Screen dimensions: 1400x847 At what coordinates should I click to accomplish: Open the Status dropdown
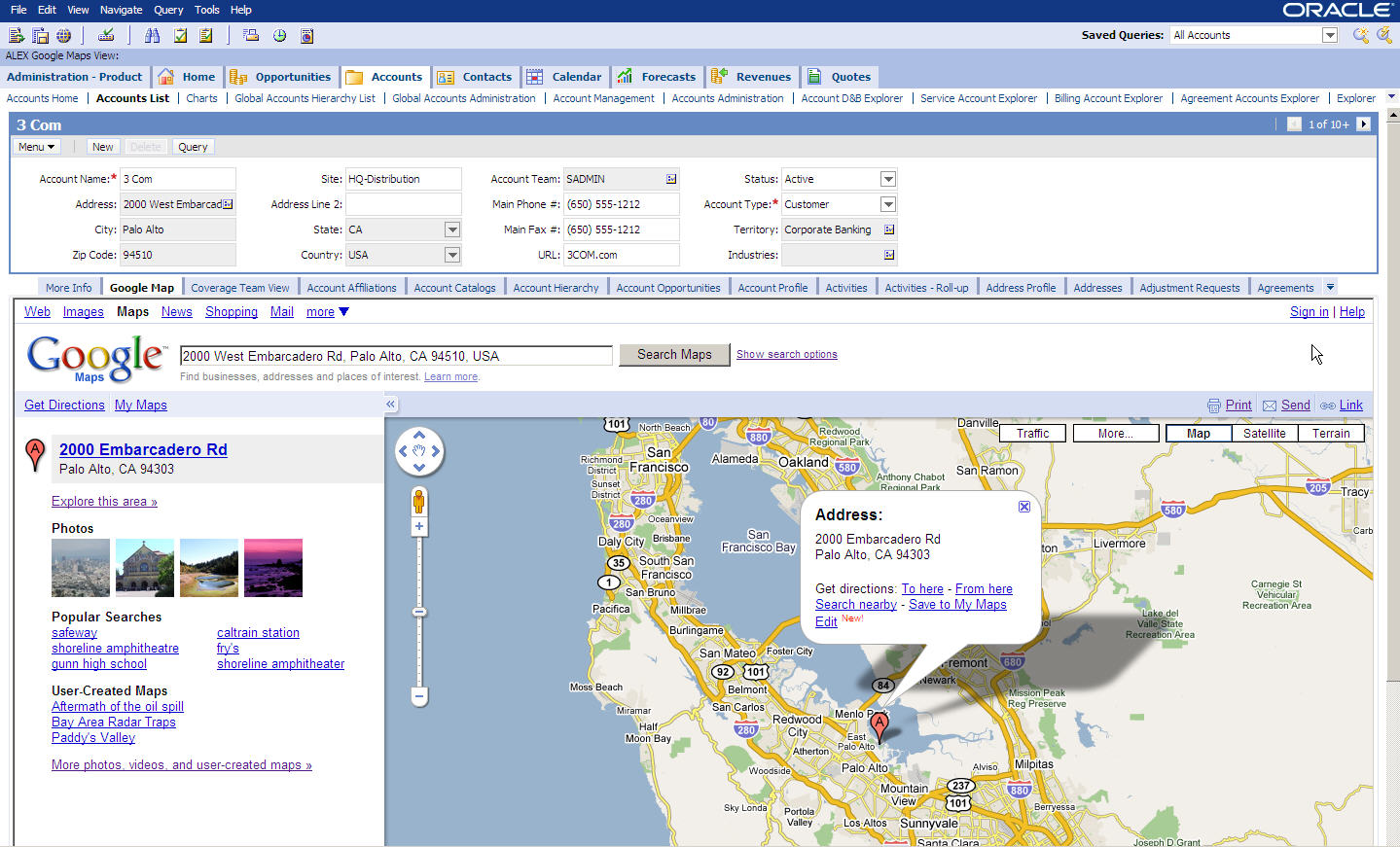point(888,179)
